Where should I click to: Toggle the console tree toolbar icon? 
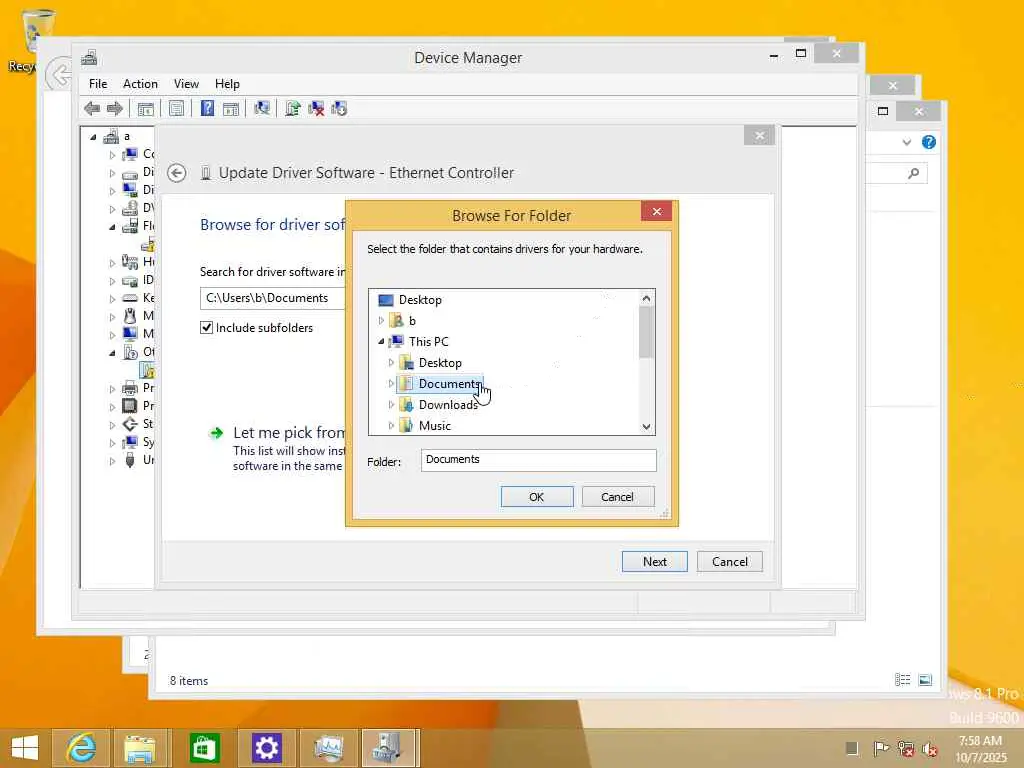pyautogui.click(x=146, y=109)
